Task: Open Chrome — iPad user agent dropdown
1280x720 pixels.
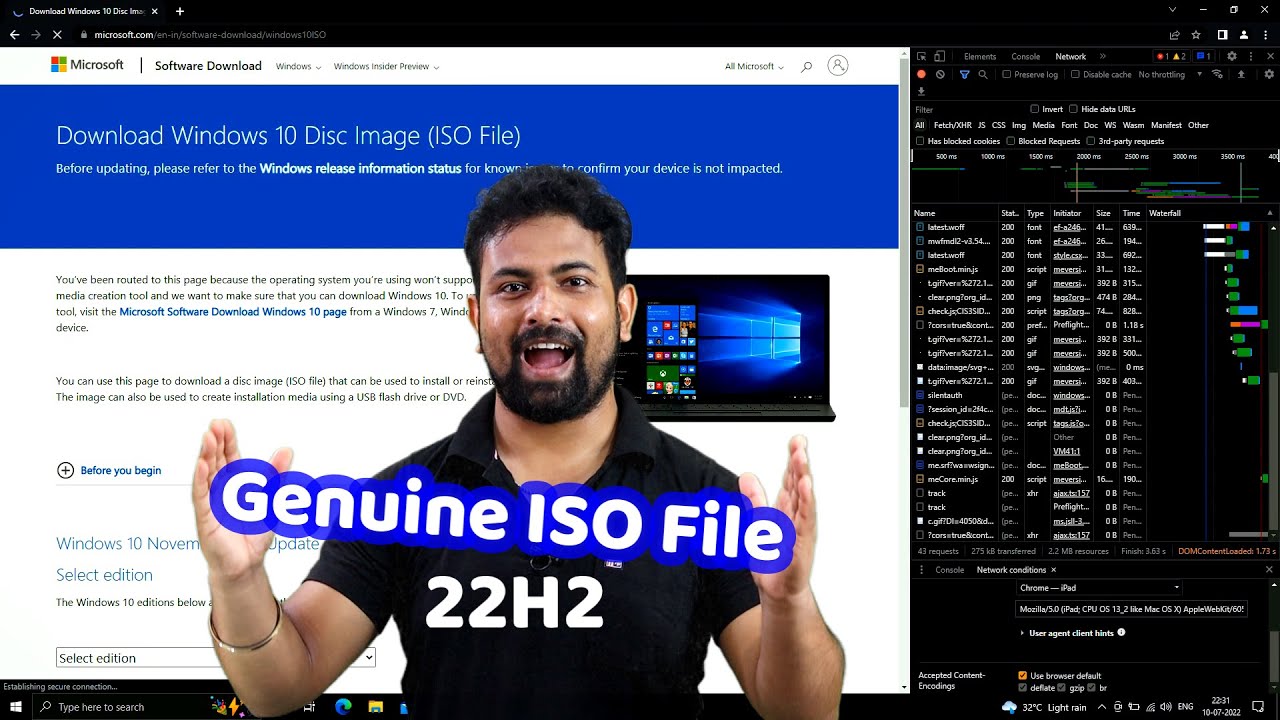Action: pos(1100,588)
